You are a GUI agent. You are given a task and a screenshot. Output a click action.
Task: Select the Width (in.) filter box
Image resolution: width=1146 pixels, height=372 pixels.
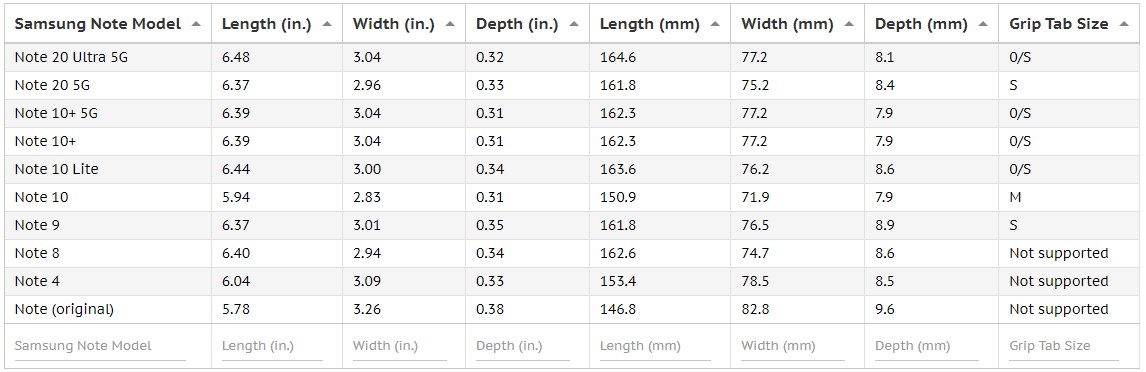(x=399, y=346)
